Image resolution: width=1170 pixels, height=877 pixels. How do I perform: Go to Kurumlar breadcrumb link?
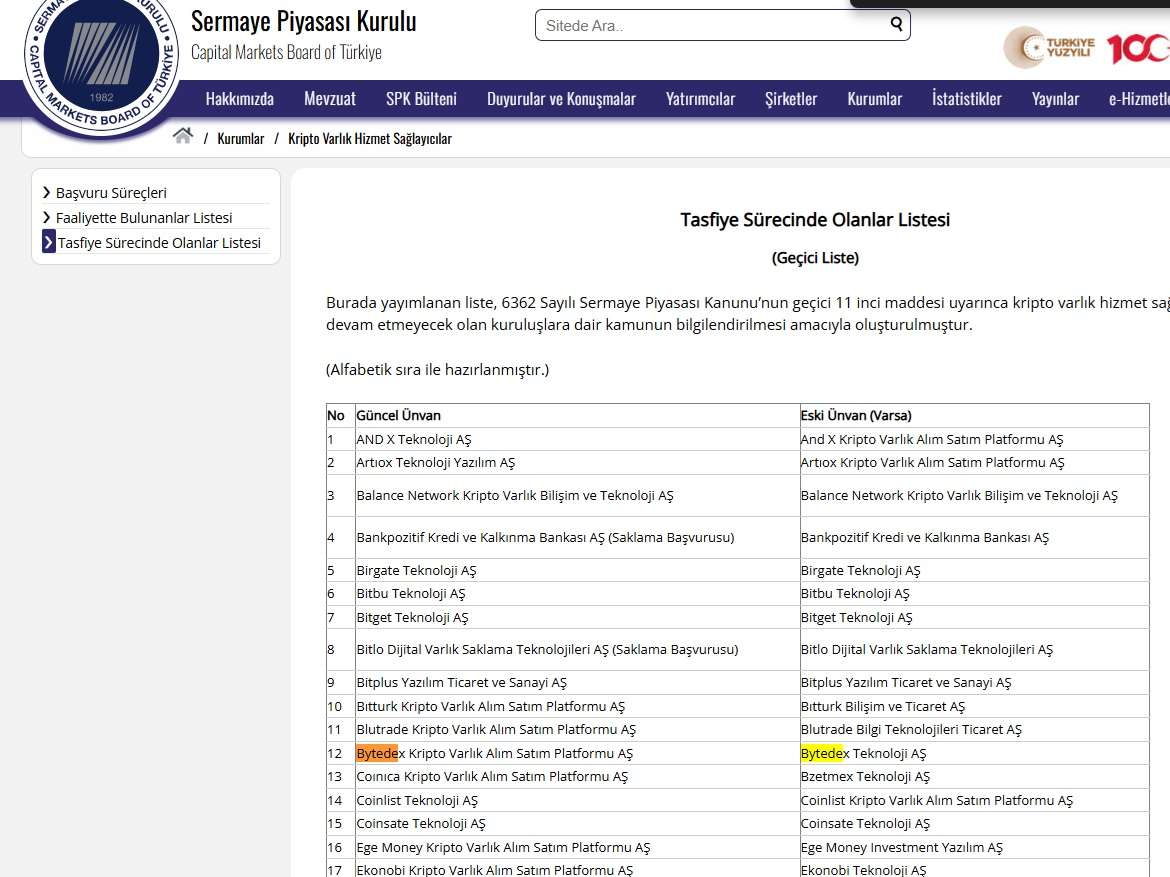point(240,139)
